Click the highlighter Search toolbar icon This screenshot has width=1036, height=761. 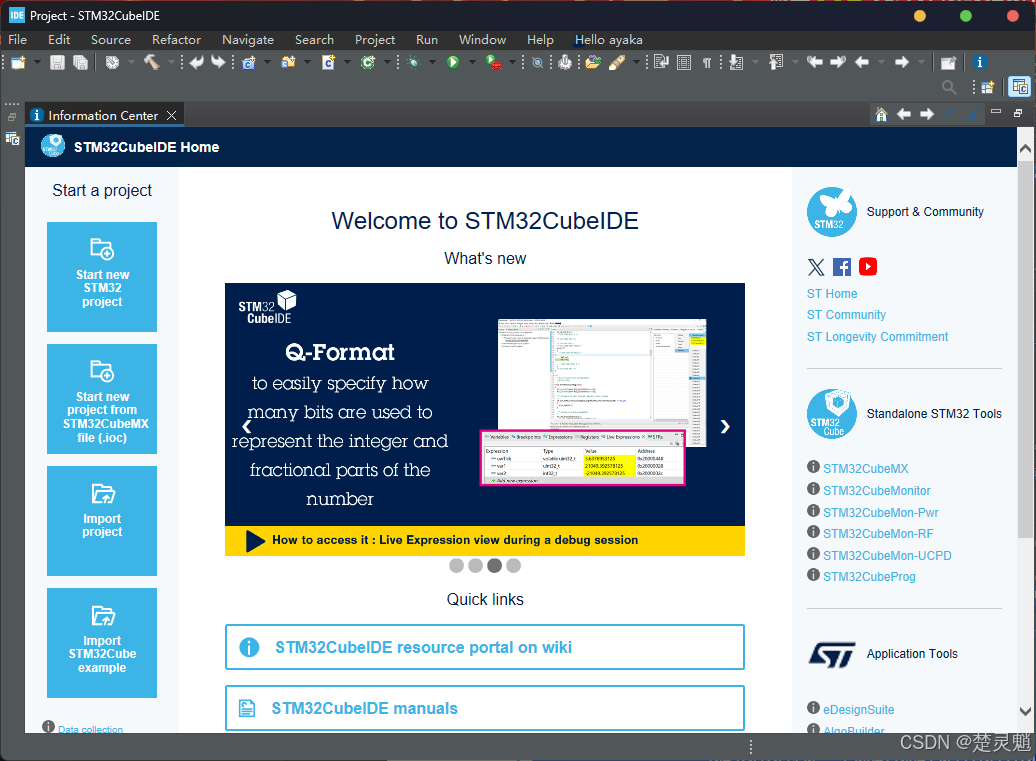click(x=616, y=63)
